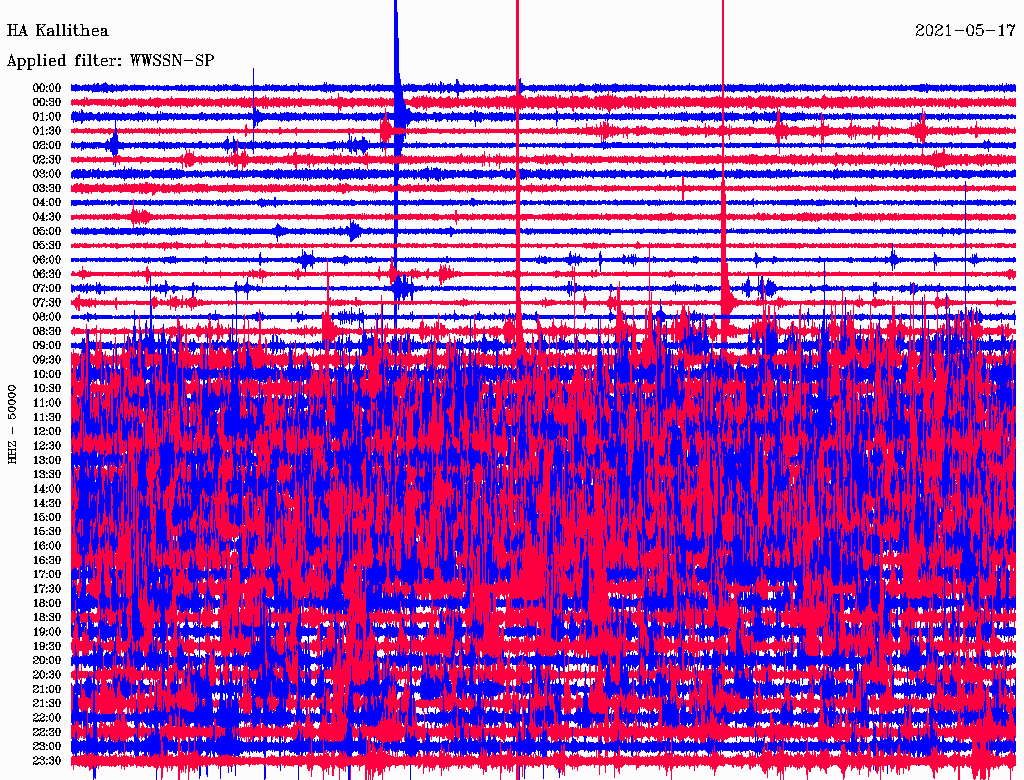This screenshot has height=780, width=1024.
Task: Select the 21:00 time row label
Action: coord(47,689)
